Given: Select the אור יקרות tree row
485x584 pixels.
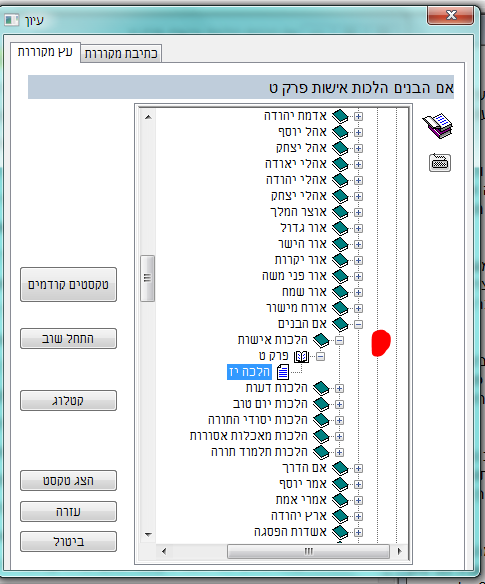Looking at the screenshot, I should (301, 260).
